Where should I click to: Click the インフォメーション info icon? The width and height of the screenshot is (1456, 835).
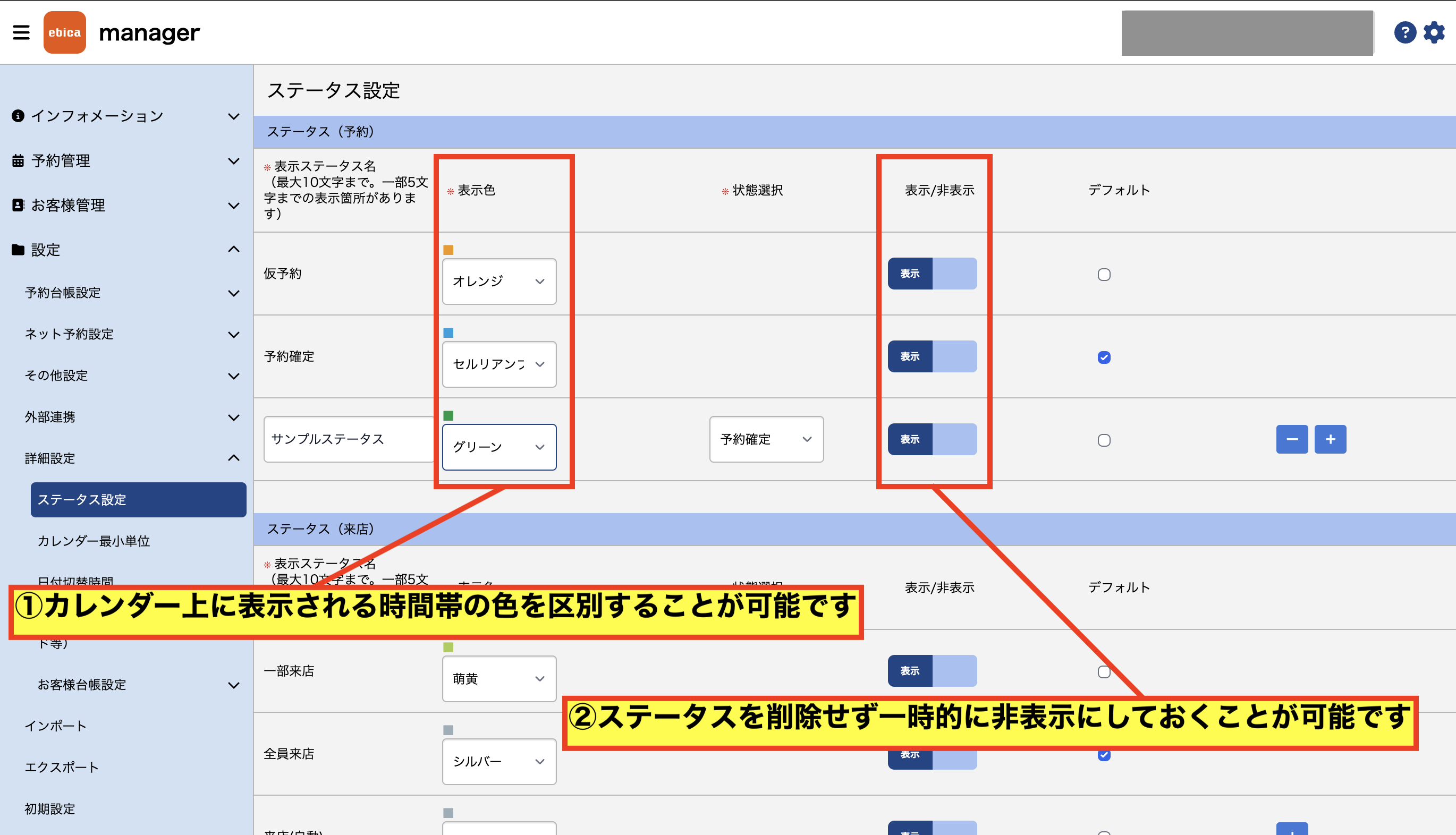point(18,116)
